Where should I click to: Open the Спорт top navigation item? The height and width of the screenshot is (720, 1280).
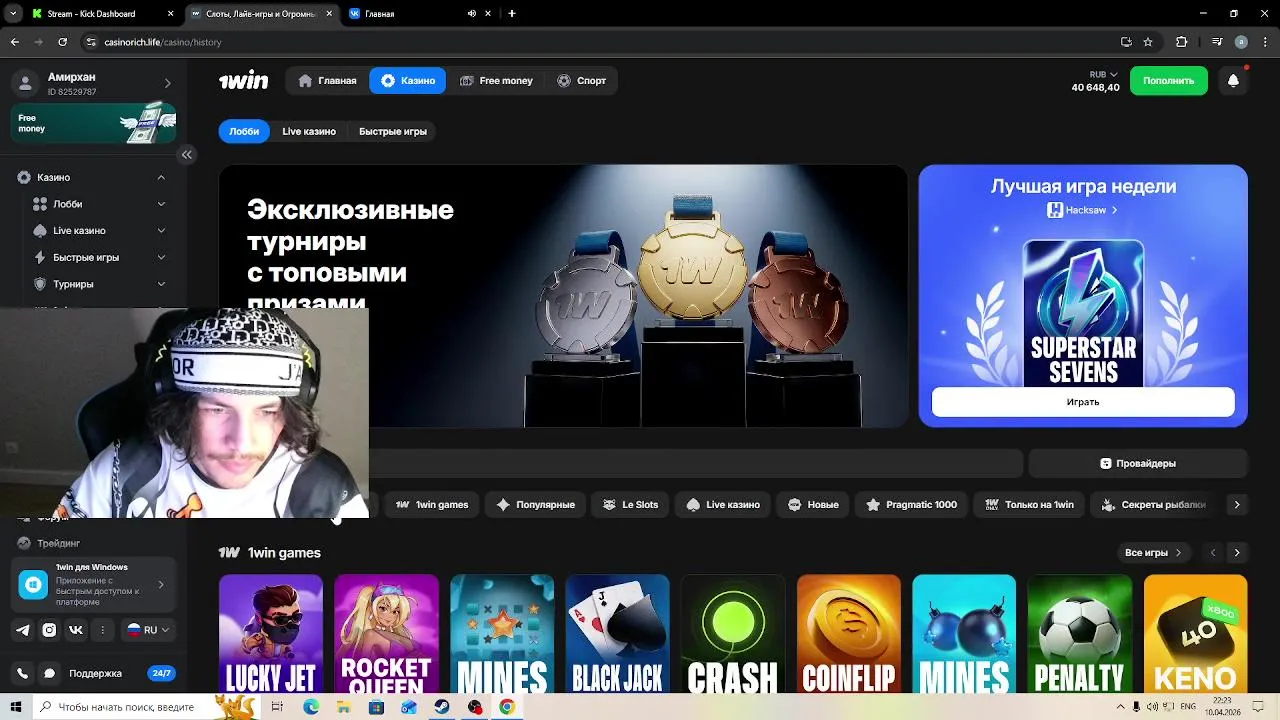(581, 81)
